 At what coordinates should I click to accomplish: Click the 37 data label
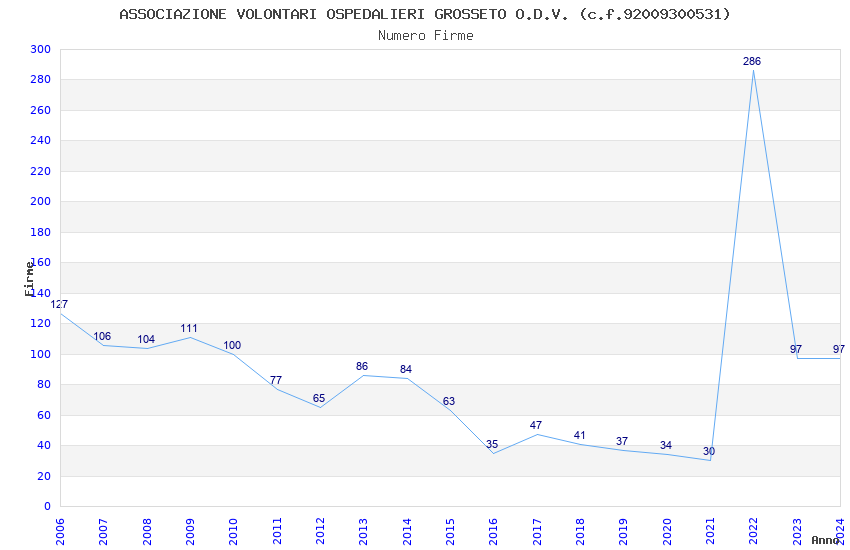622,441
